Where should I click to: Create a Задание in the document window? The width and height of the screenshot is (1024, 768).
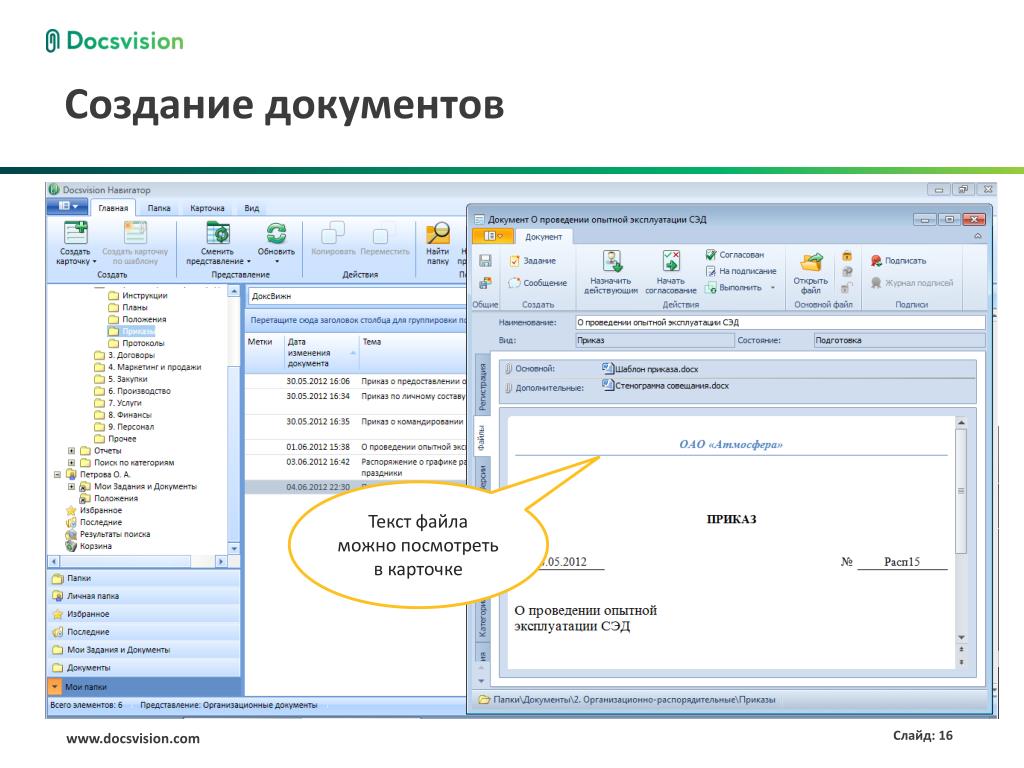pos(533,261)
